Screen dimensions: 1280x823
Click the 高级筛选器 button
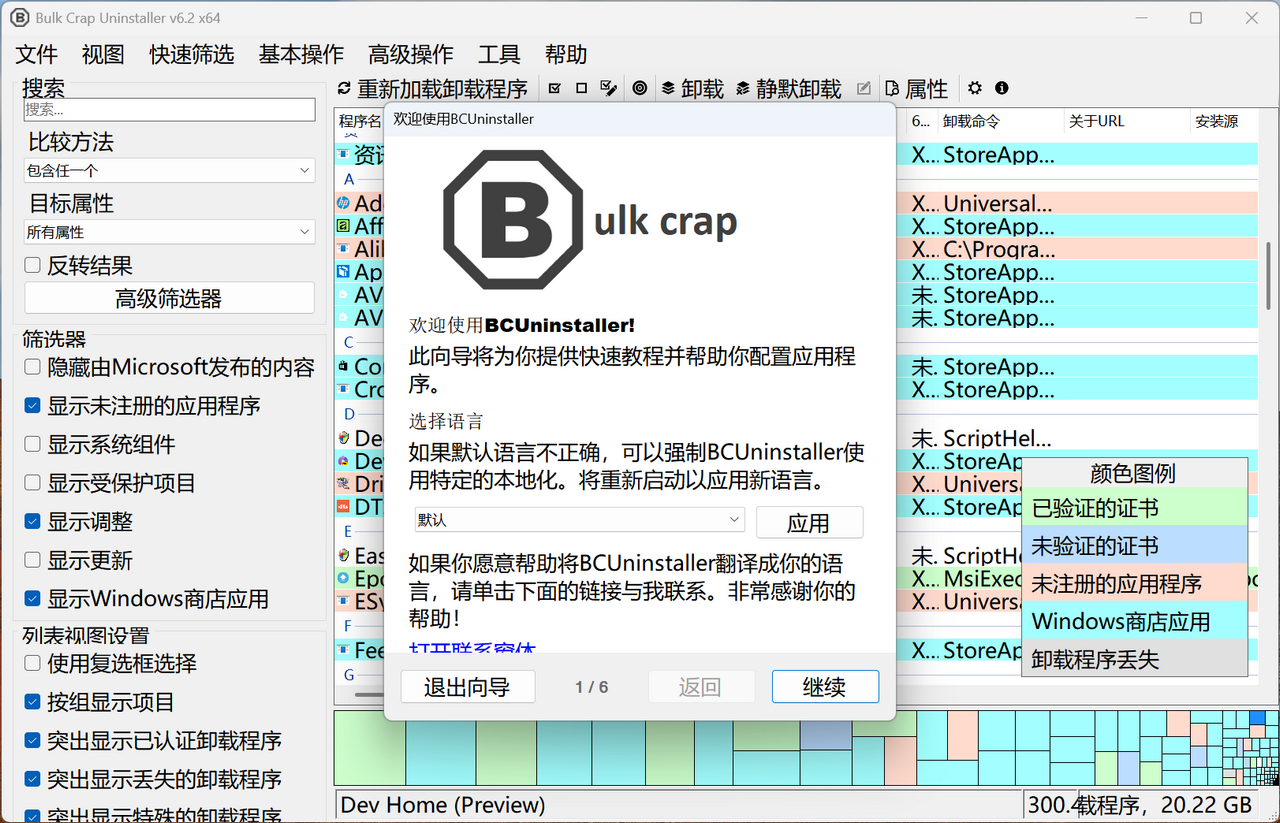point(169,298)
